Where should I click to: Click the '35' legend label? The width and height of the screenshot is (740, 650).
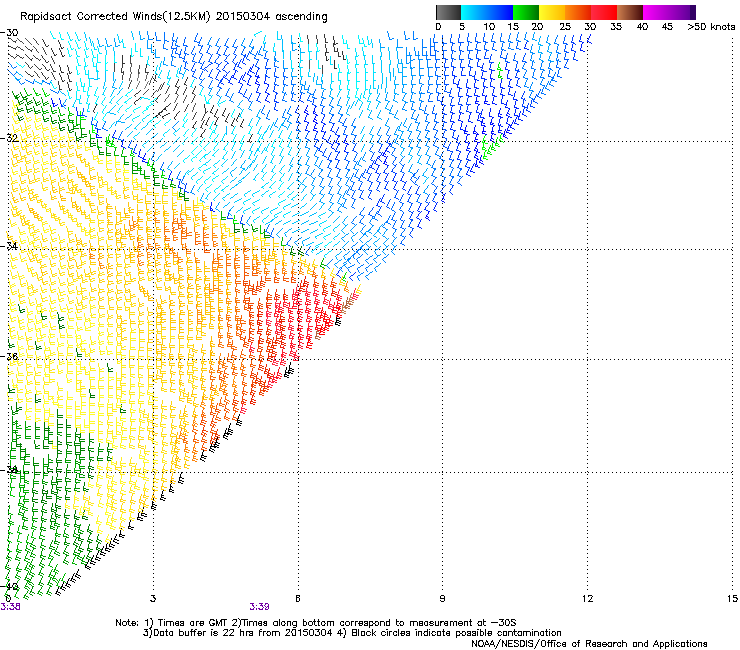coord(616,27)
